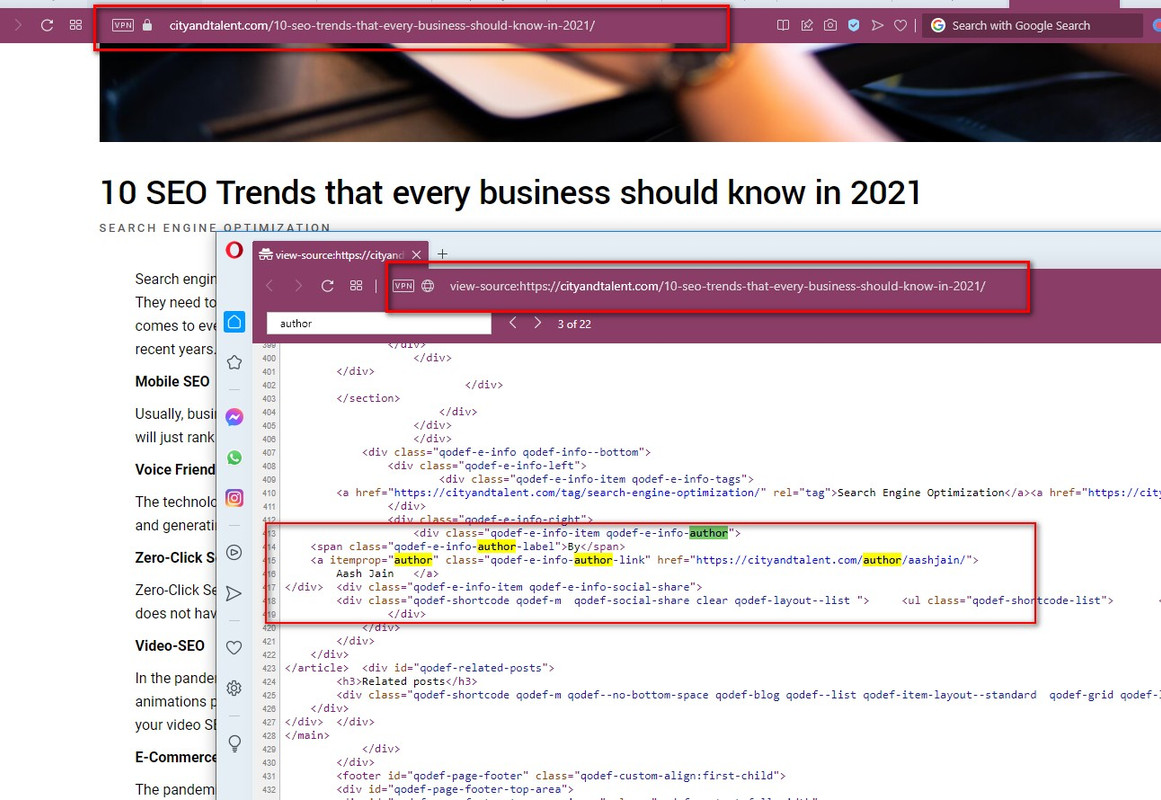Screen dimensions: 1161x800
Task: Click the article's blurred featured image
Action: [630, 92]
